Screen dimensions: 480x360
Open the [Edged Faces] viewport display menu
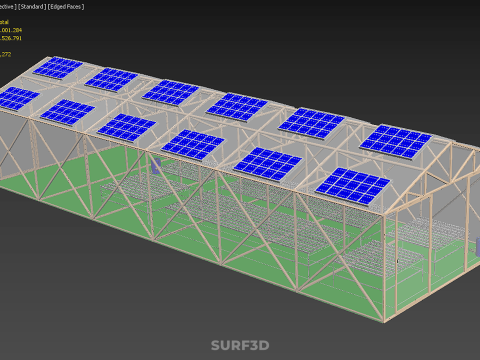pos(66,7)
